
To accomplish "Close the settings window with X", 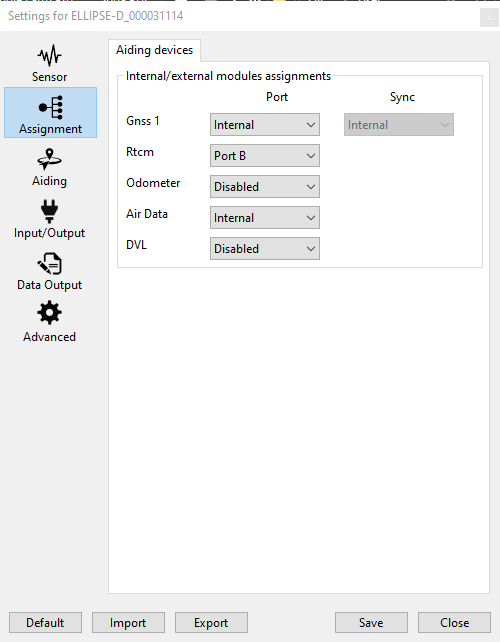I will coord(489,17).
